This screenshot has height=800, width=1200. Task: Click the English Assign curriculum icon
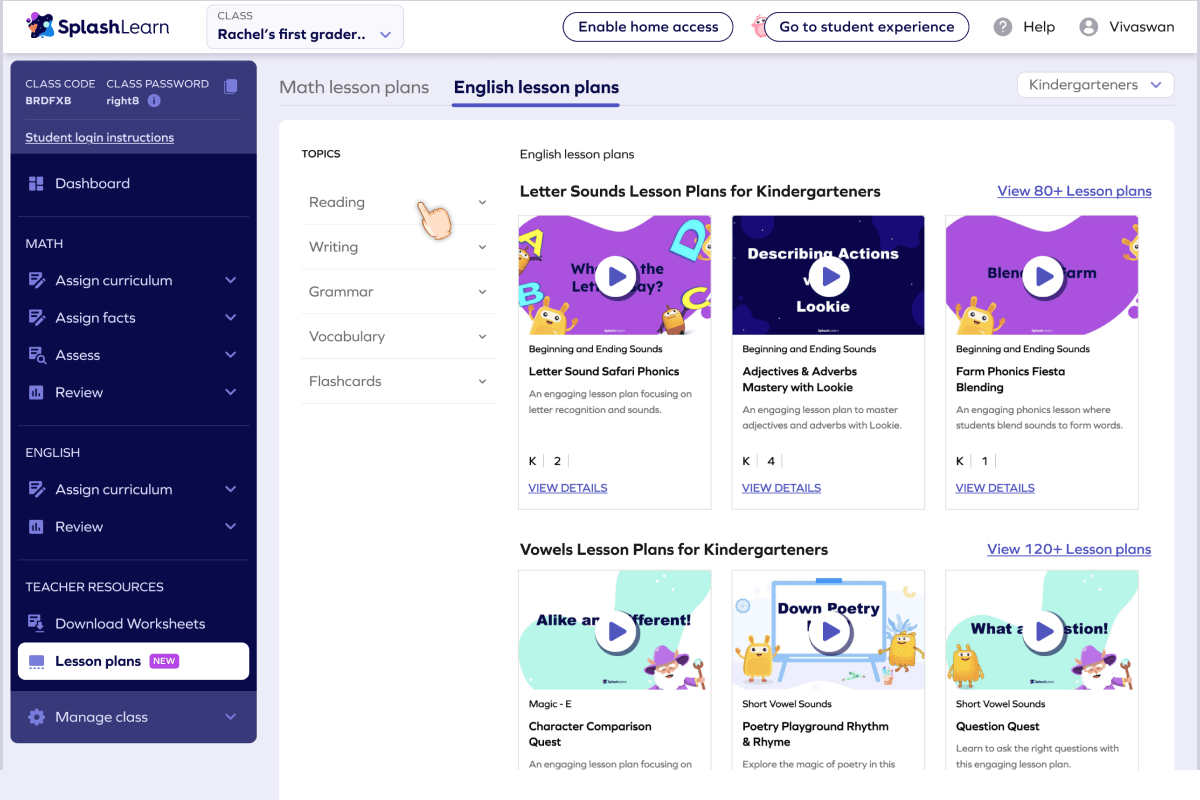37,490
